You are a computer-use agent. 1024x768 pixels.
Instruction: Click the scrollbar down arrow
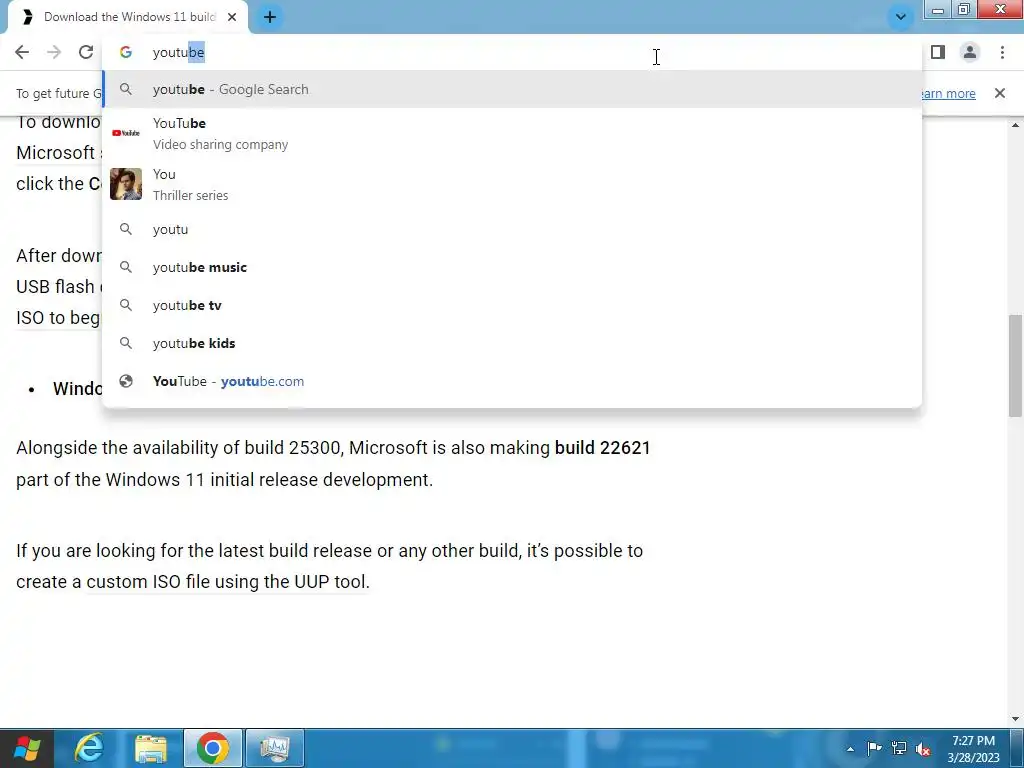coord(1015,720)
